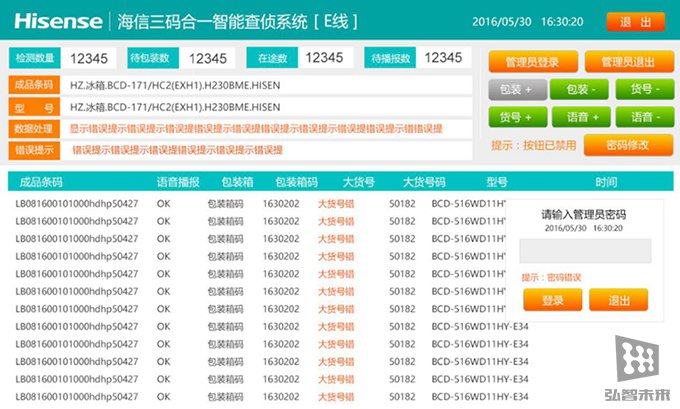Click the 请输入管理员密码 dialog title
Screen dimensions: 680x409
coord(584,214)
